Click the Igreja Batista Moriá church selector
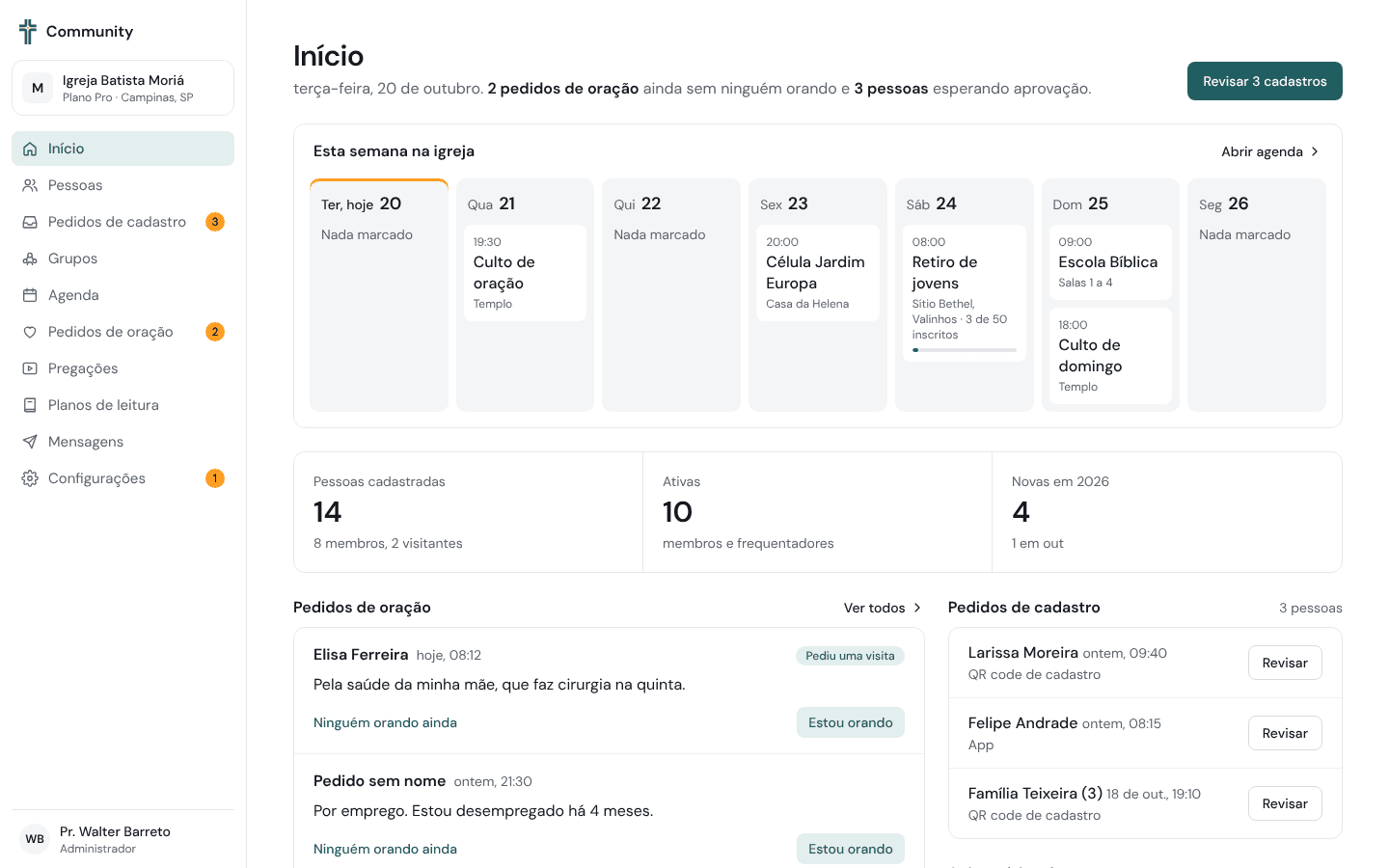 (x=123, y=88)
